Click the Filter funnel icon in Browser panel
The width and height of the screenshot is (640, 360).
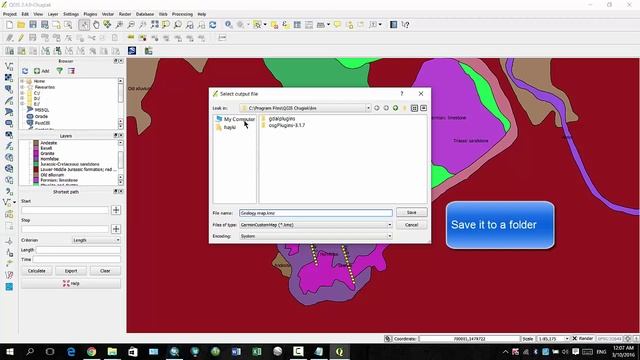[x=60, y=71]
